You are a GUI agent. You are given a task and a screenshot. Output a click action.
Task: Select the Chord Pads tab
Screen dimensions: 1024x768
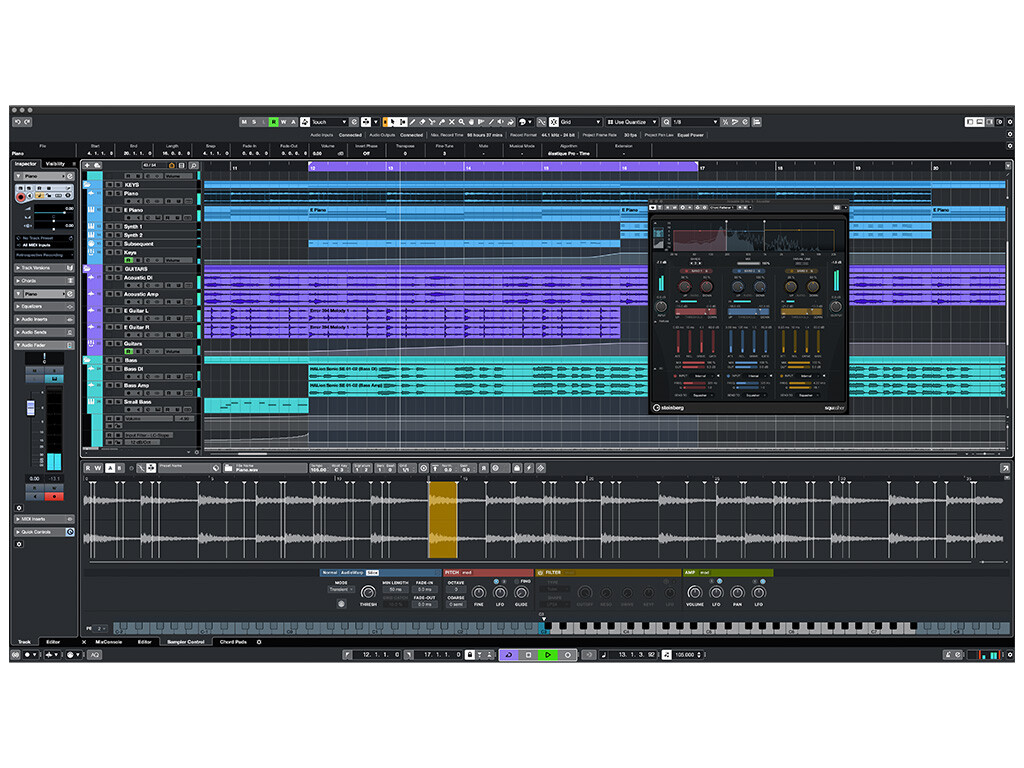point(233,641)
